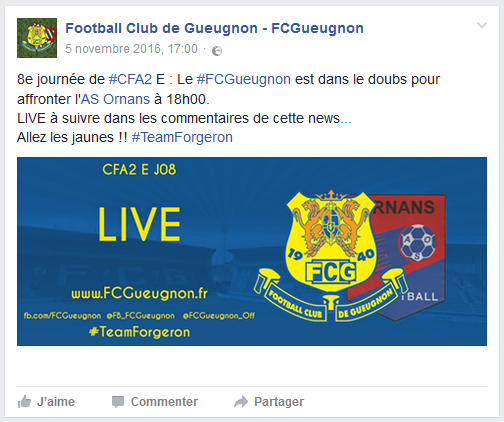
Task: Click the yellow FCG crest in banner
Action: (x=331, y=255)
